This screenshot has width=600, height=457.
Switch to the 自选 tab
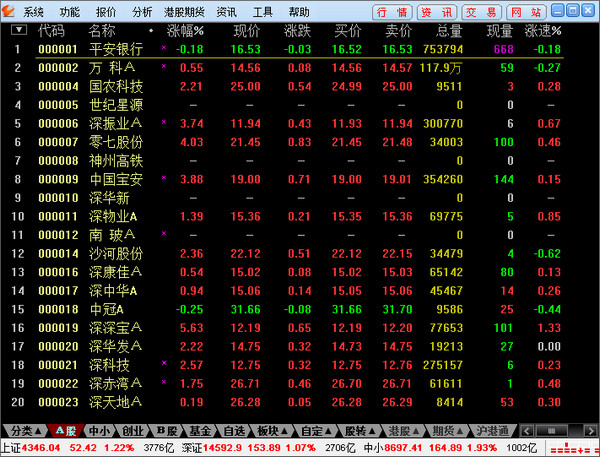[x=234, y=431]
